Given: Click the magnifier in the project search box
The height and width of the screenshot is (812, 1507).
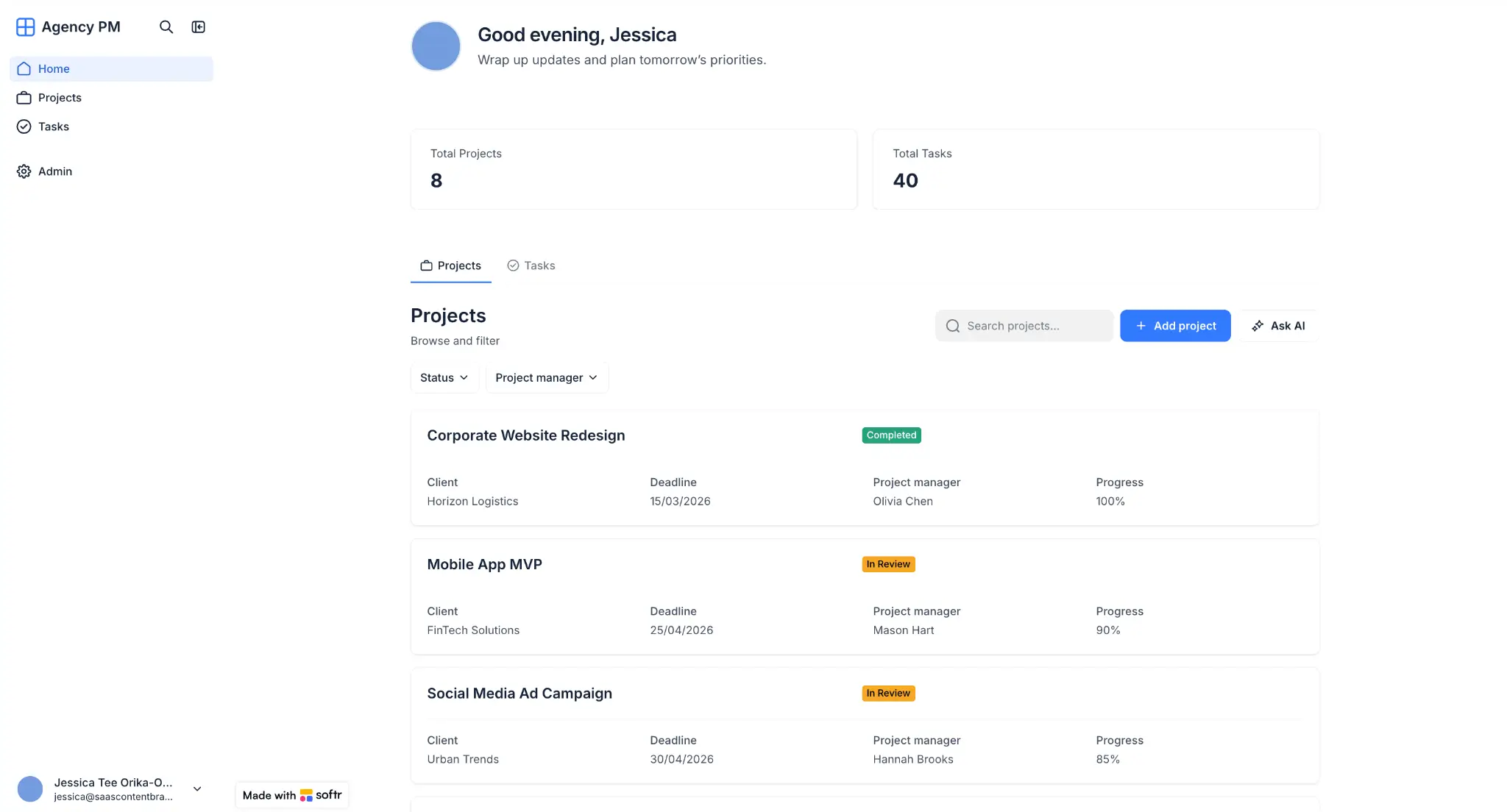Looking at the screenshot, I should coord(952,325).
